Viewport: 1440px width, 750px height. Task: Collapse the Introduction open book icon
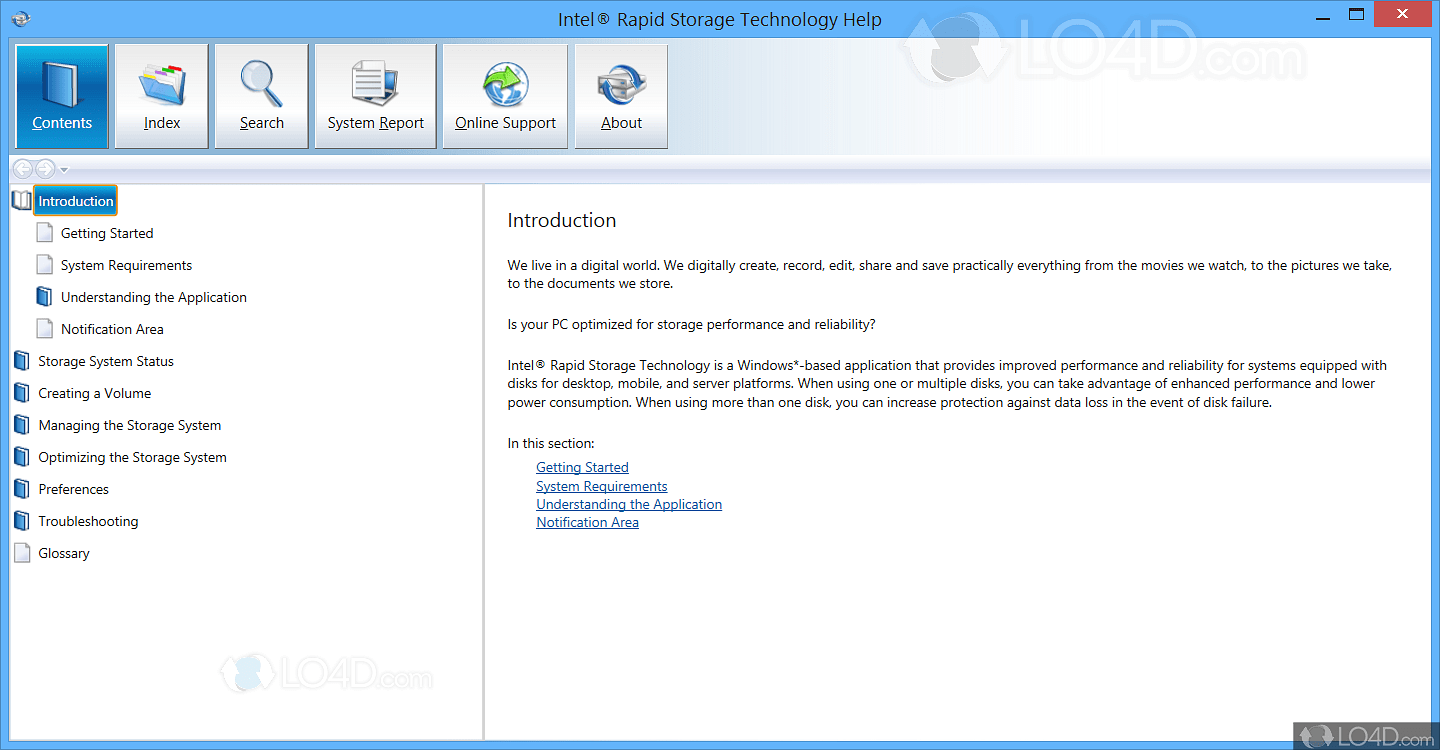(22, 201)
